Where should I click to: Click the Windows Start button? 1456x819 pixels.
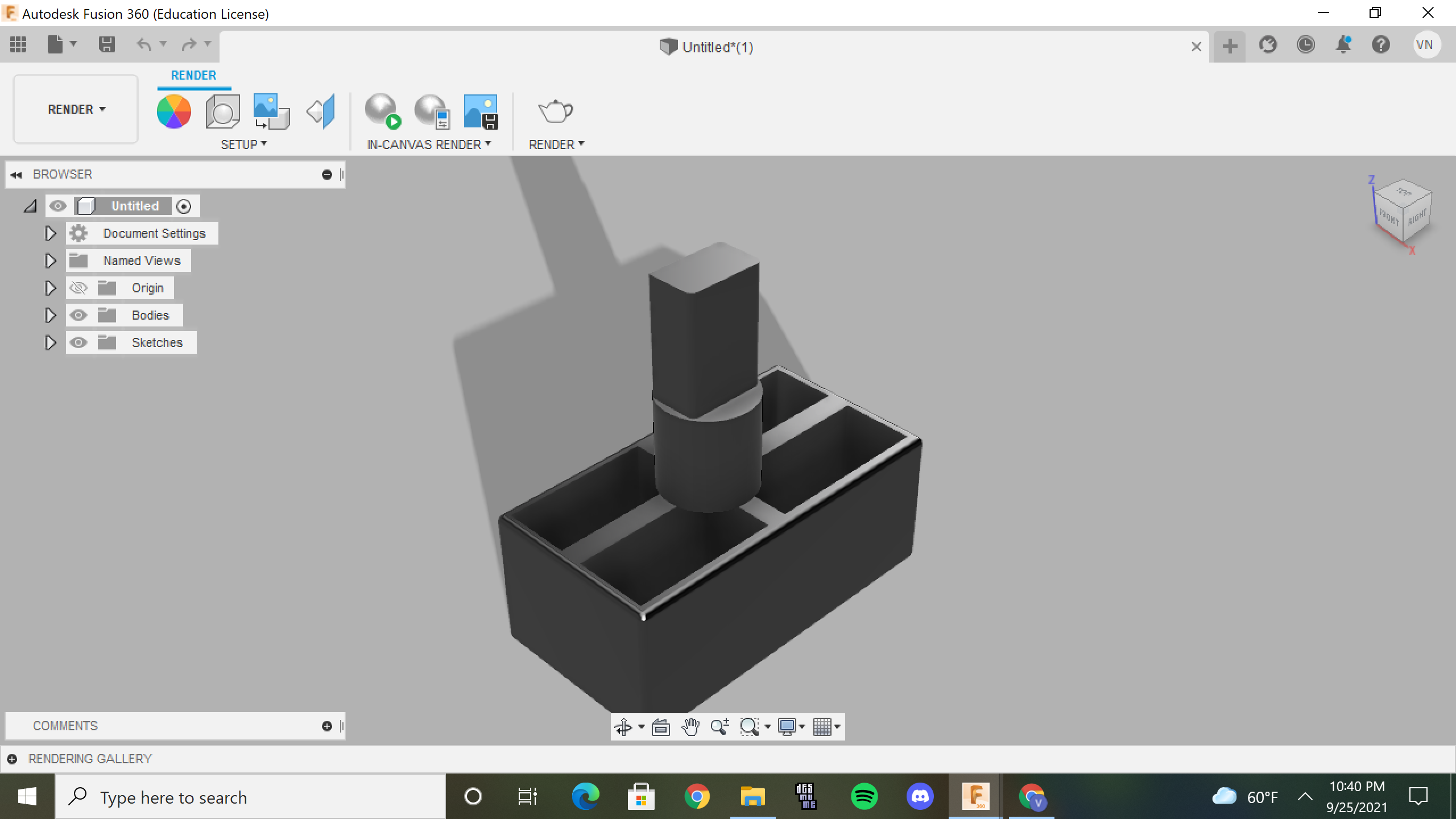[27, 797]
